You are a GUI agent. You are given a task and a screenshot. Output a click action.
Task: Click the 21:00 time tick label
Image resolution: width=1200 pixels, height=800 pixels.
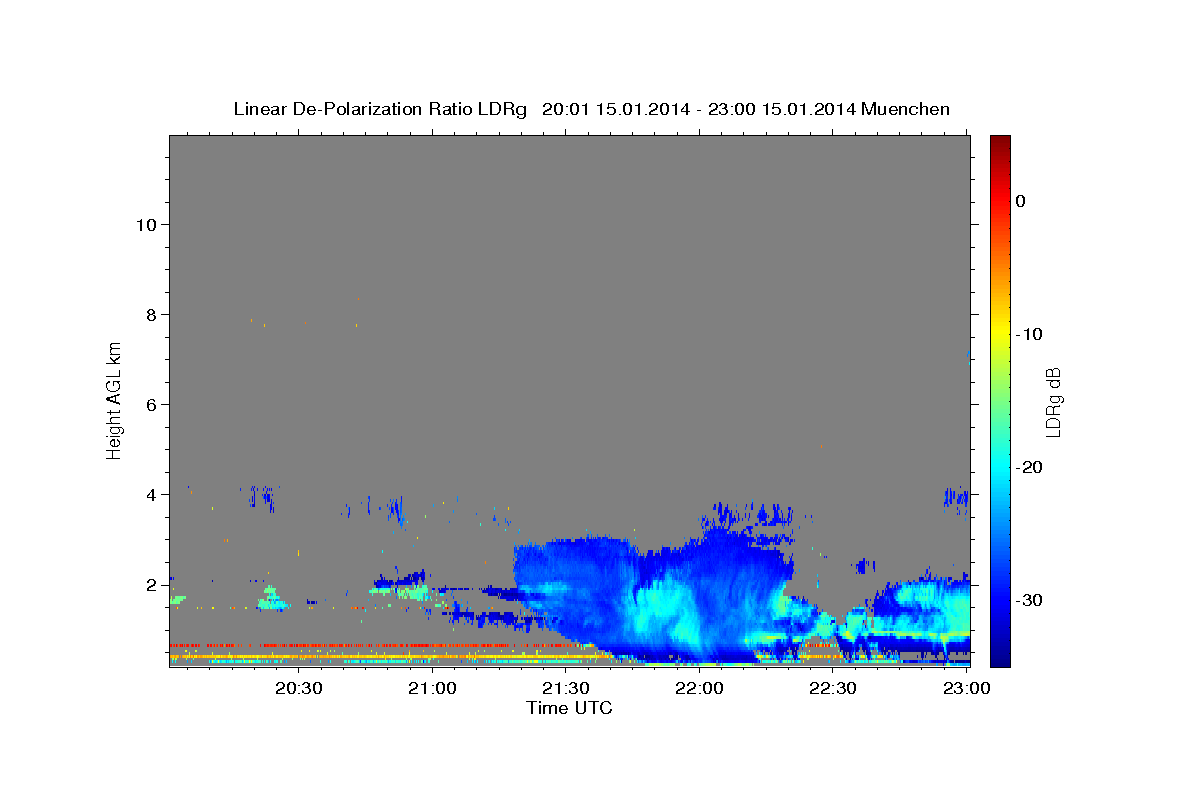tap(433, 688)
